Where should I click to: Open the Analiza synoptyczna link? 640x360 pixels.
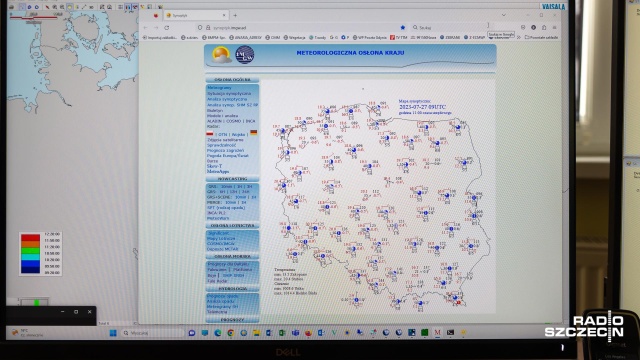click(x=227, y=99)
